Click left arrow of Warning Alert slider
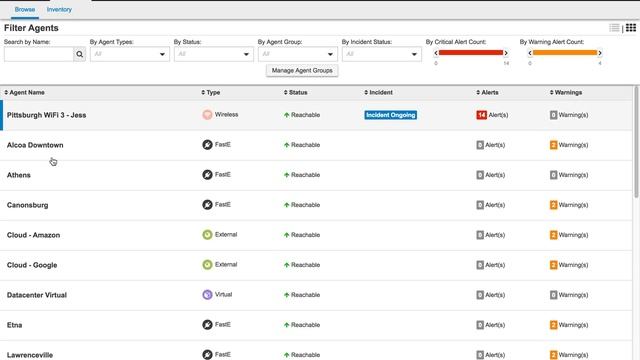Image resolution: width=640 pixels, height=360 pixels. point(530,53)
